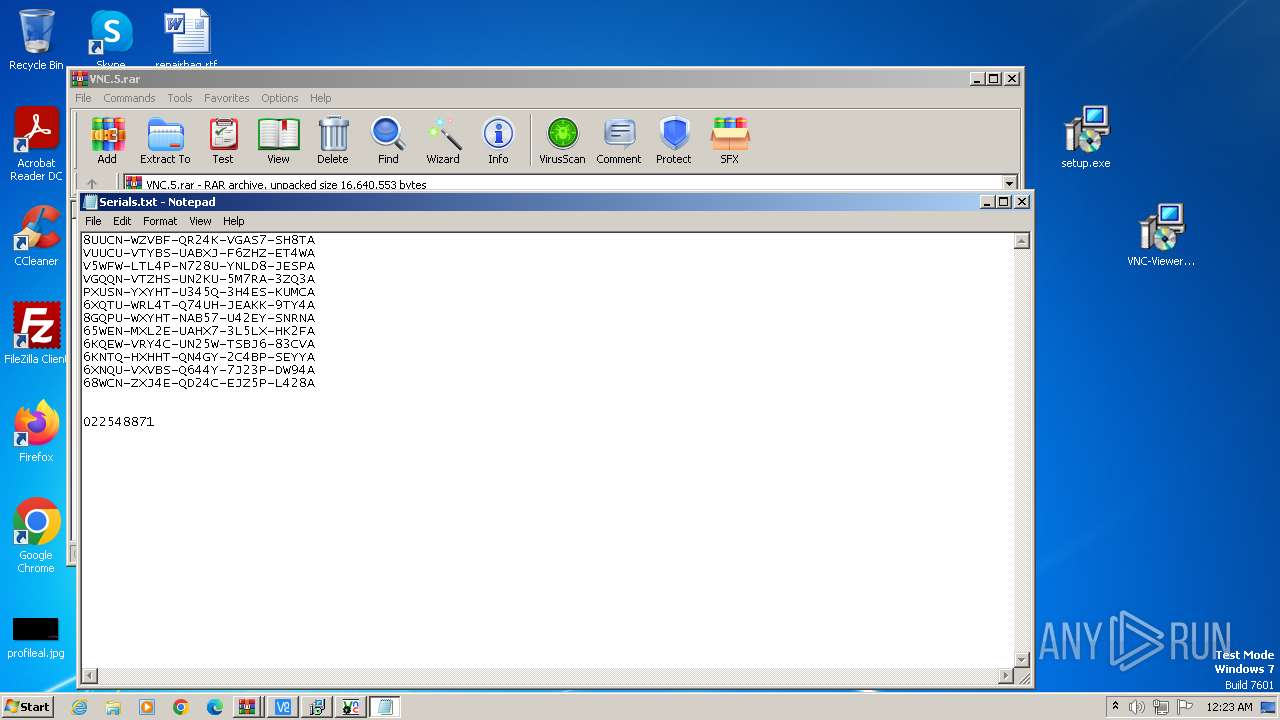Select CCleaner desktop shortcut
The image size is (1280, 720).
(x=36, y=236)
